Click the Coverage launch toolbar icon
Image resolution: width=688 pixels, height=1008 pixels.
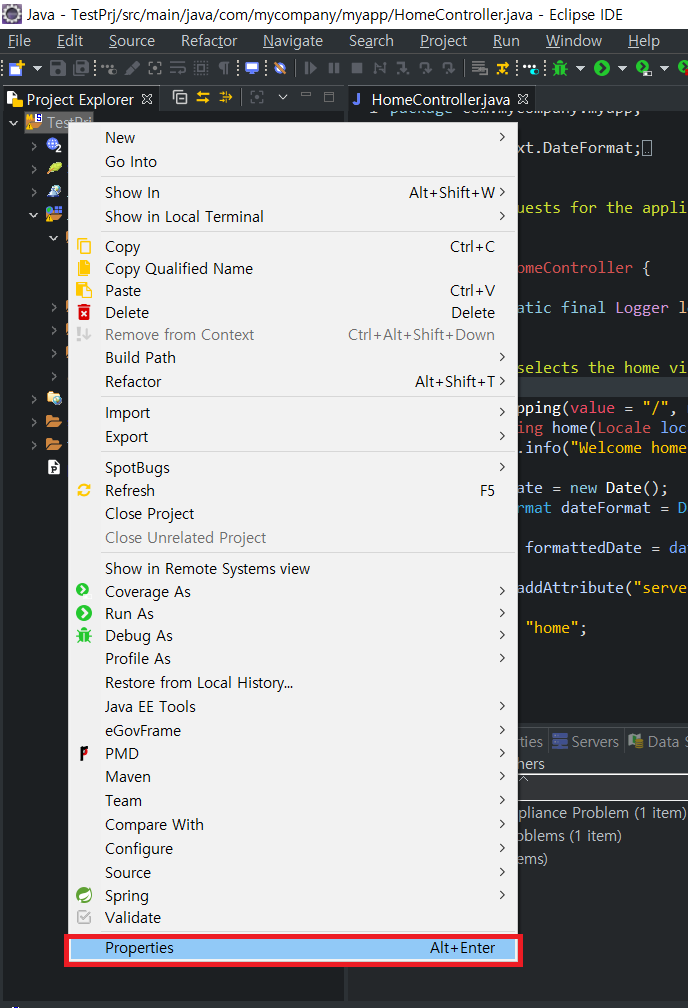644,68
